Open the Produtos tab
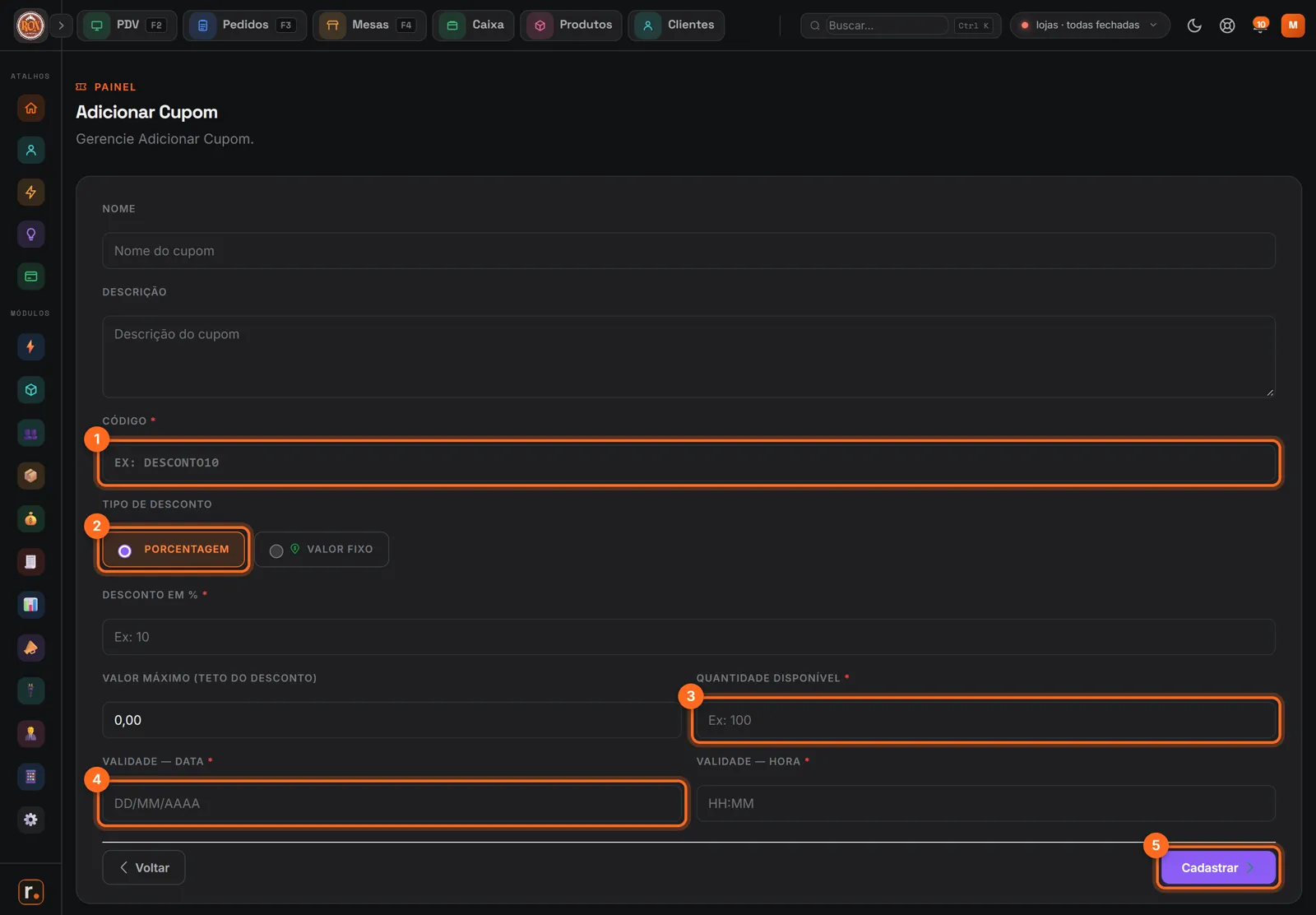The width and height of the screenshot is (1316, 915). 571,26
